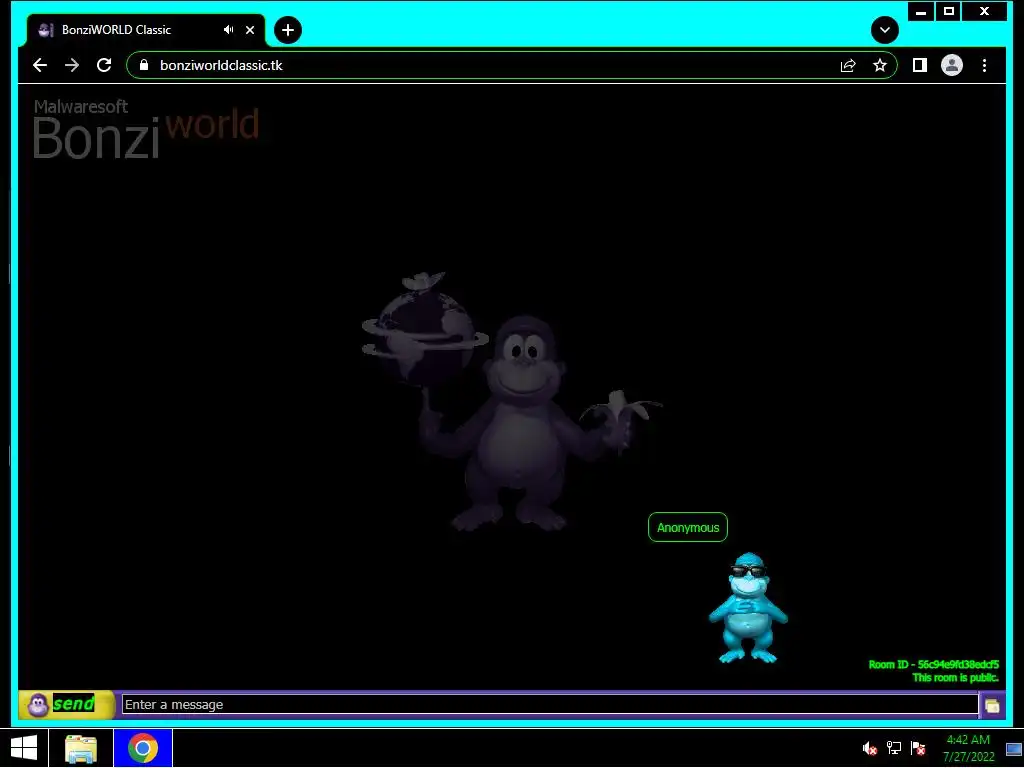
Task: Mute the BonziWORLD Classic tab audio
Action: pyautogui.click(x=229, y=29)
